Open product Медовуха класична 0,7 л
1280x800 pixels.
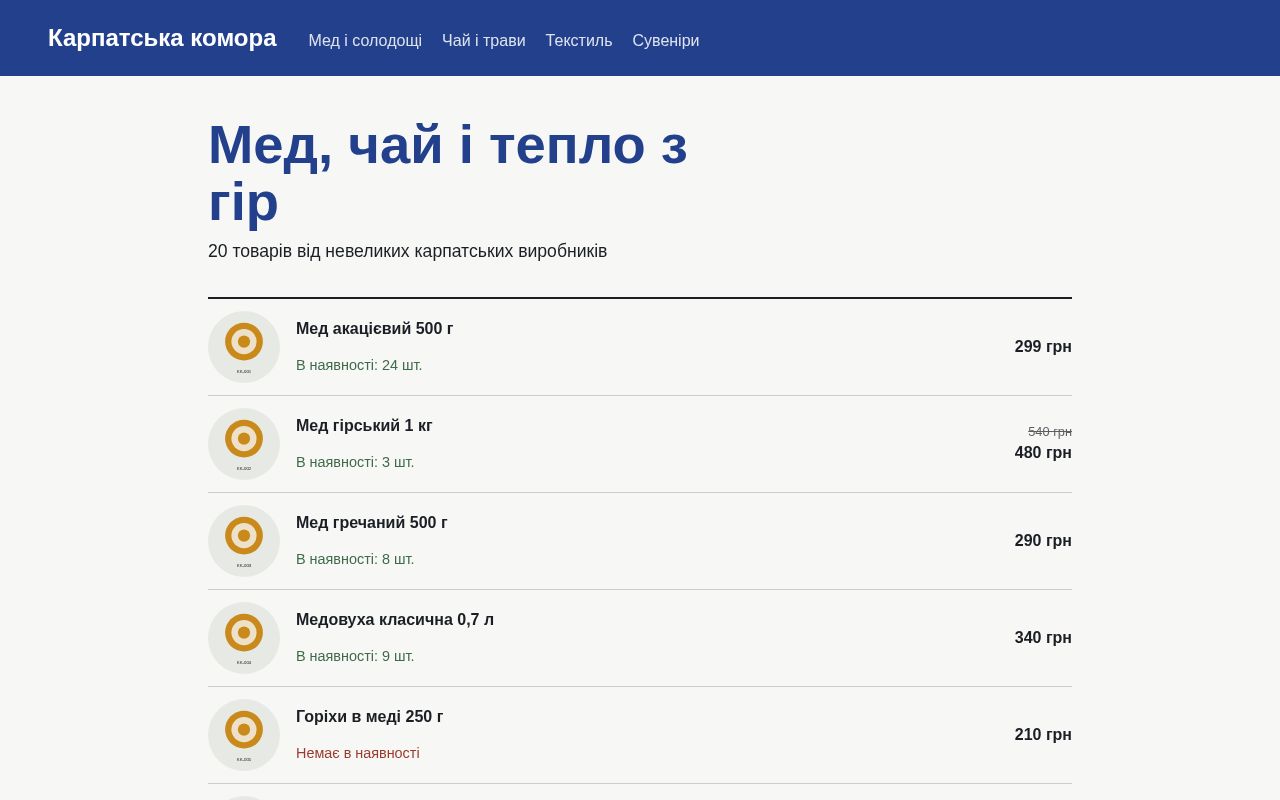point(395,620)
